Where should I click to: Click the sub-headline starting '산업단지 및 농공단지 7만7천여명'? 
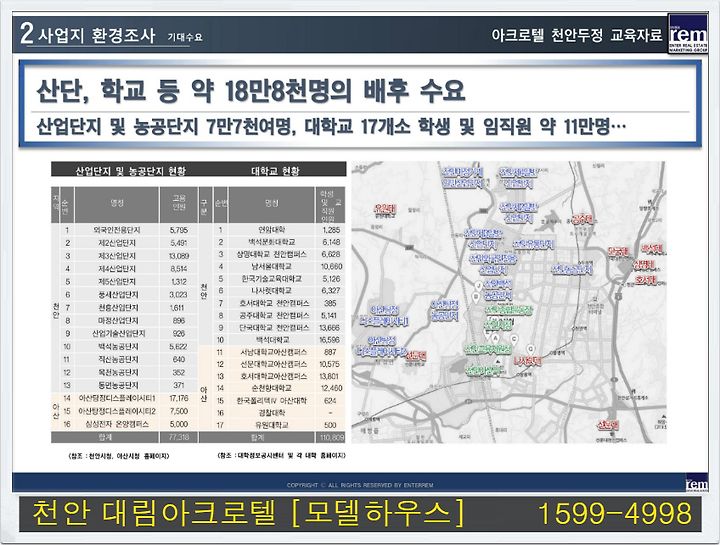pyautogui.click(x=331, y=127)
